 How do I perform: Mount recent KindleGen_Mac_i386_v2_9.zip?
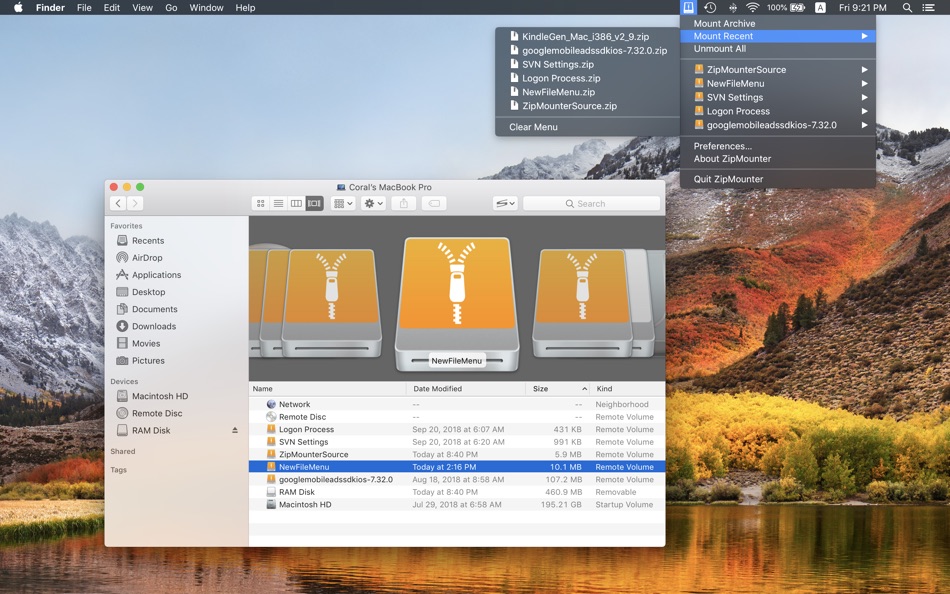(585, 37)
